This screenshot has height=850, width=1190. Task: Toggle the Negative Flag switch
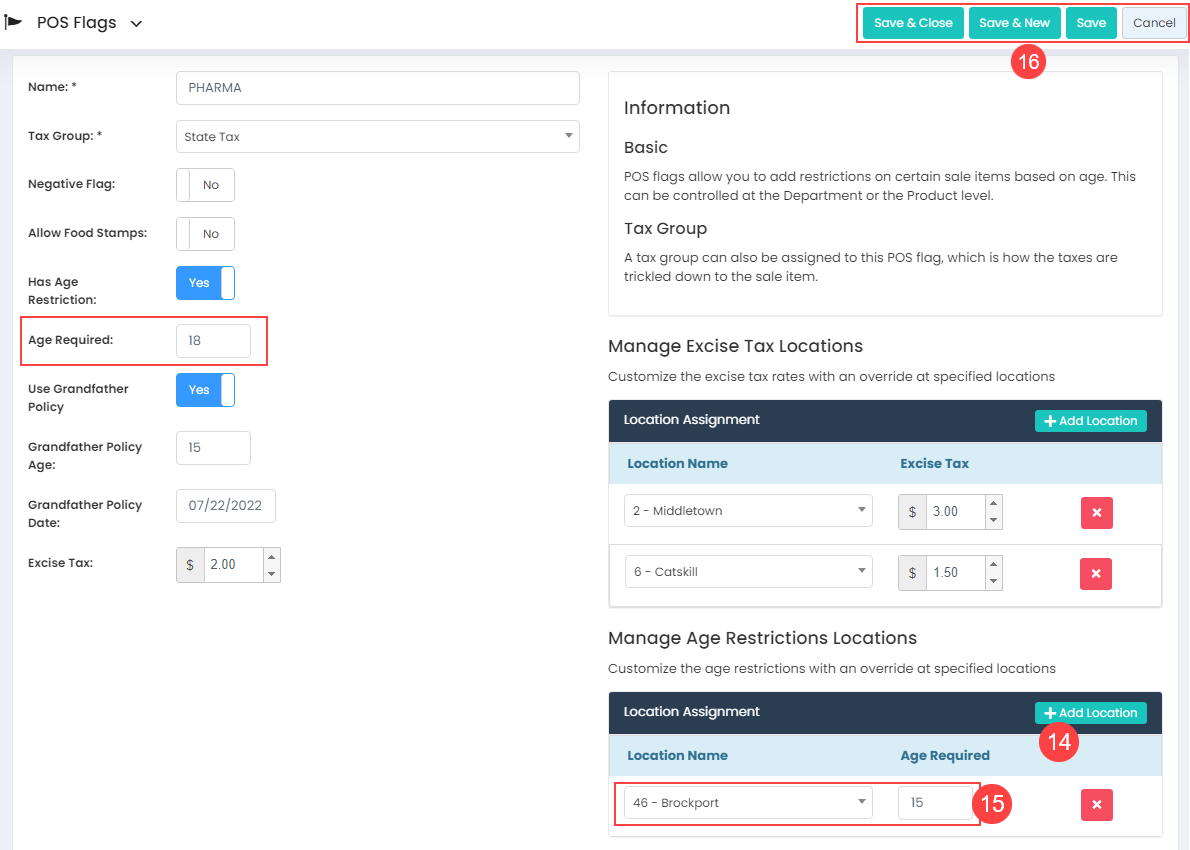[x=205, y=185]
